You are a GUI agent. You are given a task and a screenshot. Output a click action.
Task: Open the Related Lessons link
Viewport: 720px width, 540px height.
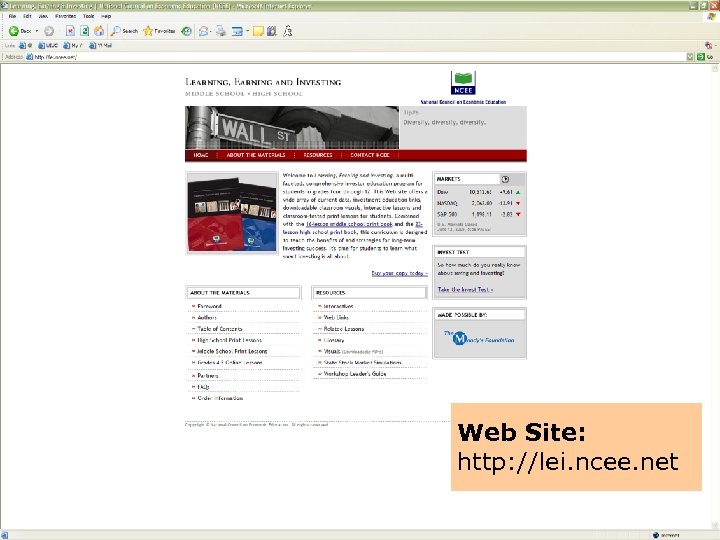click(x=343, y=329)
